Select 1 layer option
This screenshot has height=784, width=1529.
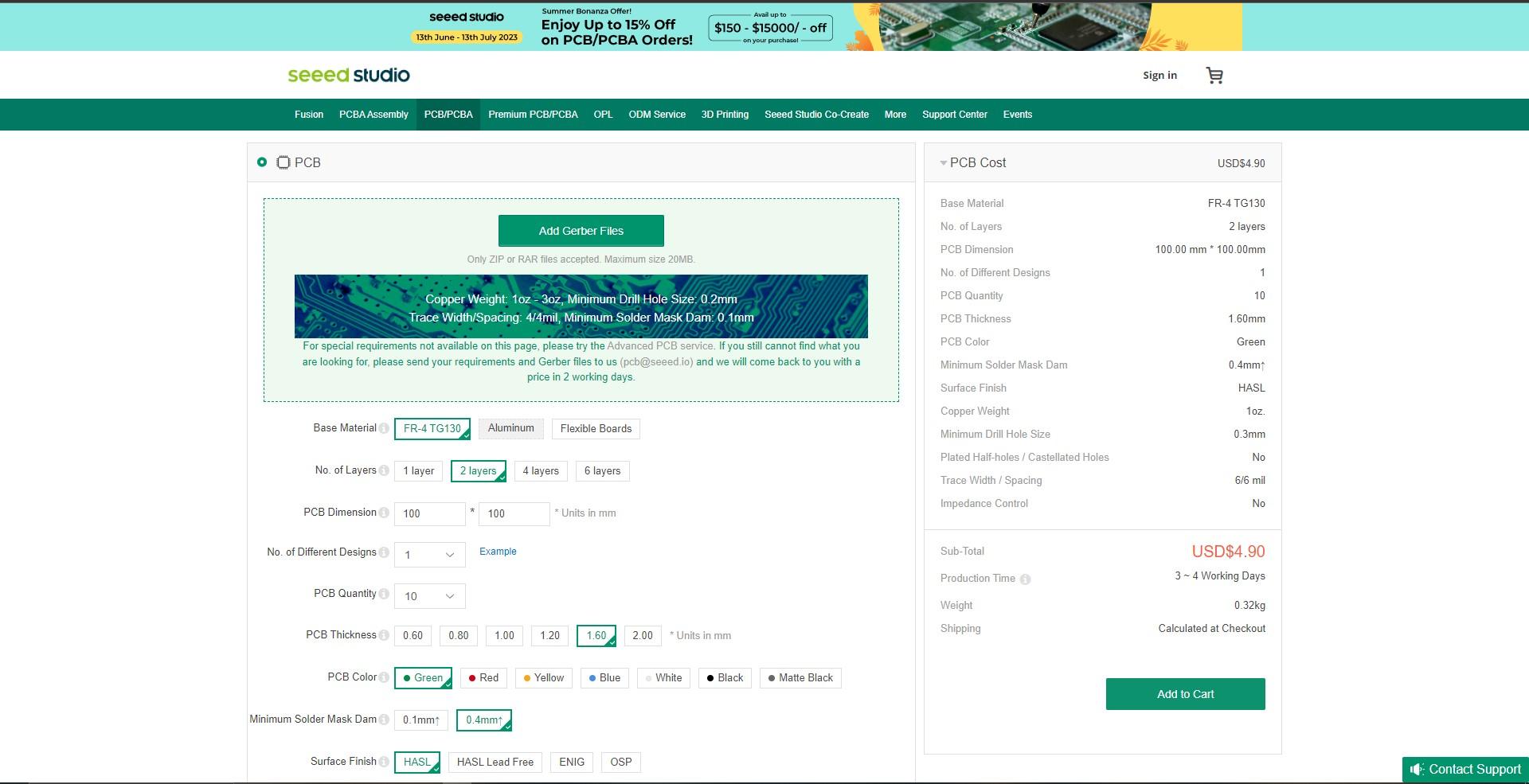(x=419, y=470)
